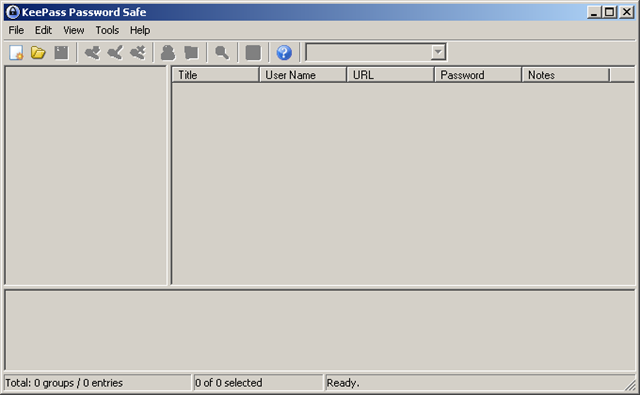Sort by the Notes column header
This screenshot has width=640, height=395.
click(x=565, y=75)
